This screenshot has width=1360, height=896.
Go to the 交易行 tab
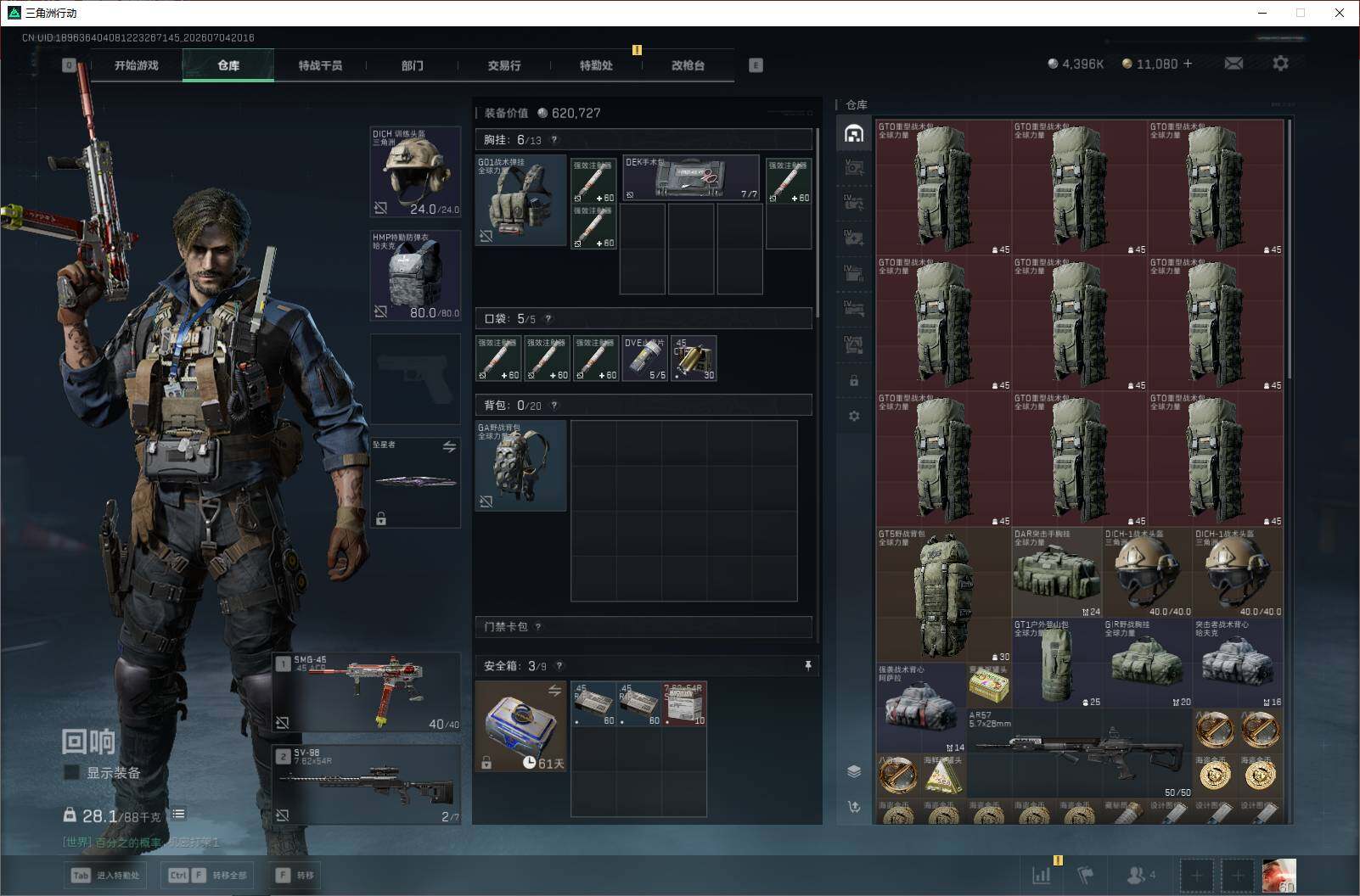tap(504, 65)
